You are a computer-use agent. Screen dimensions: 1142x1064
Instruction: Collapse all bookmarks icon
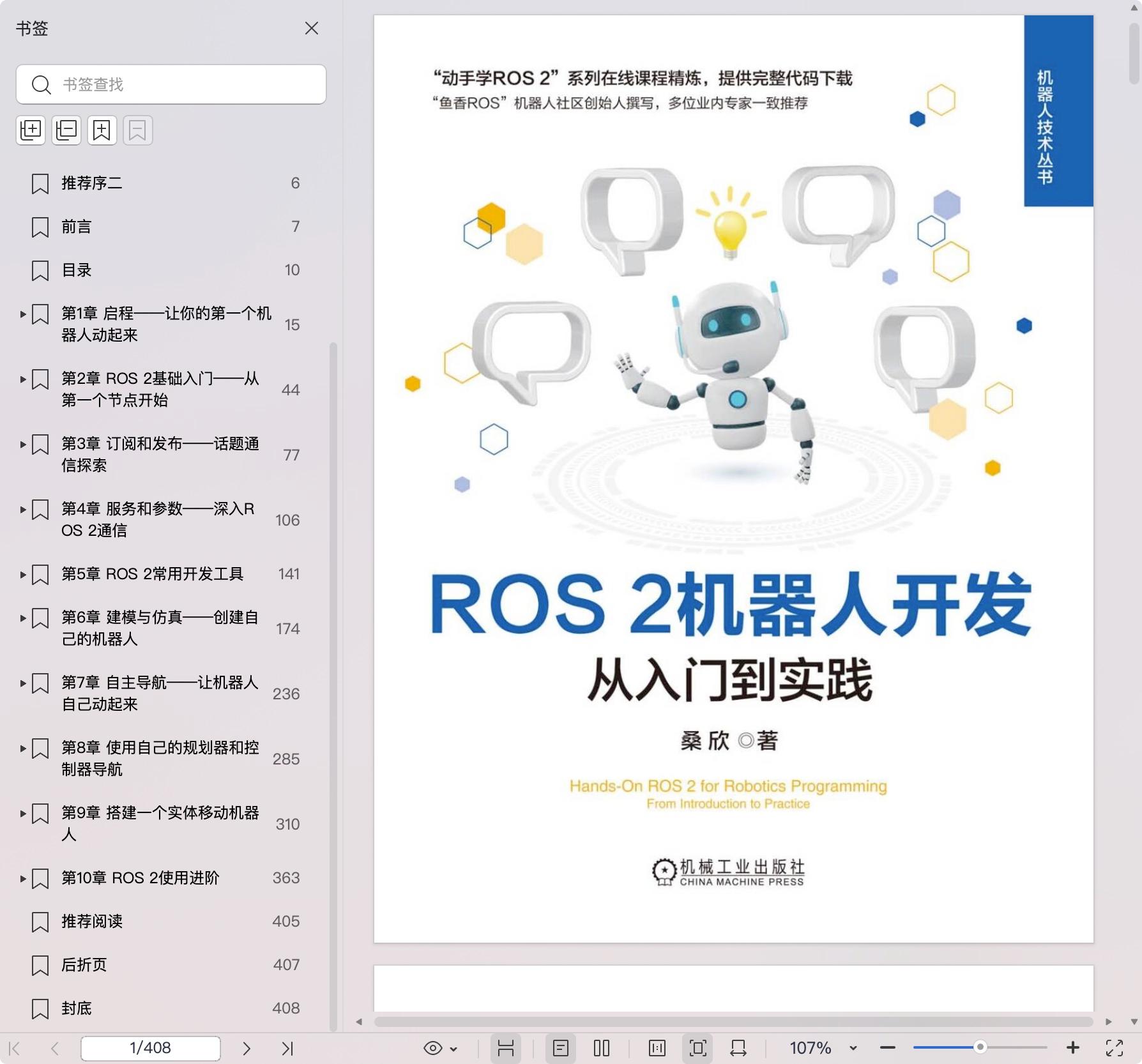[x=66, y=130]
